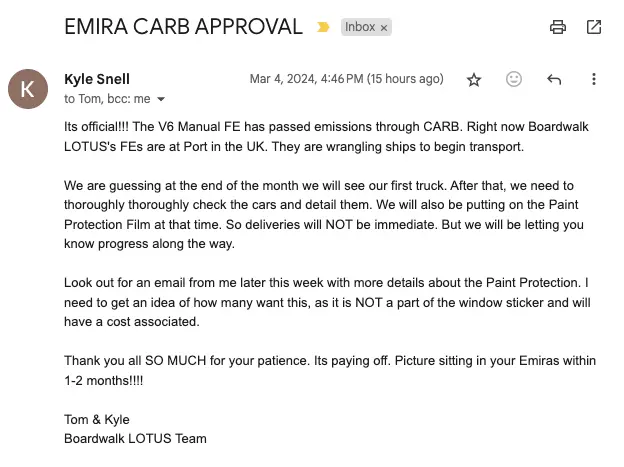The width and height of the screenshot is (624, 467).
Task: Star the message from Kyle Snell
Action: (x=474, y=80)
